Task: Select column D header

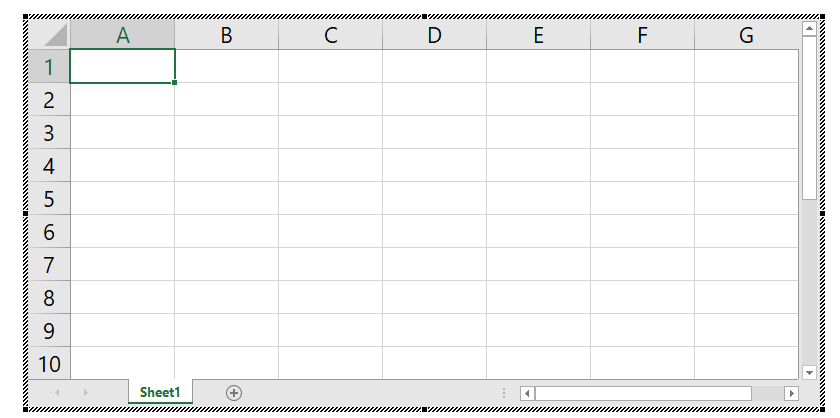Action: tap(434, 35)
